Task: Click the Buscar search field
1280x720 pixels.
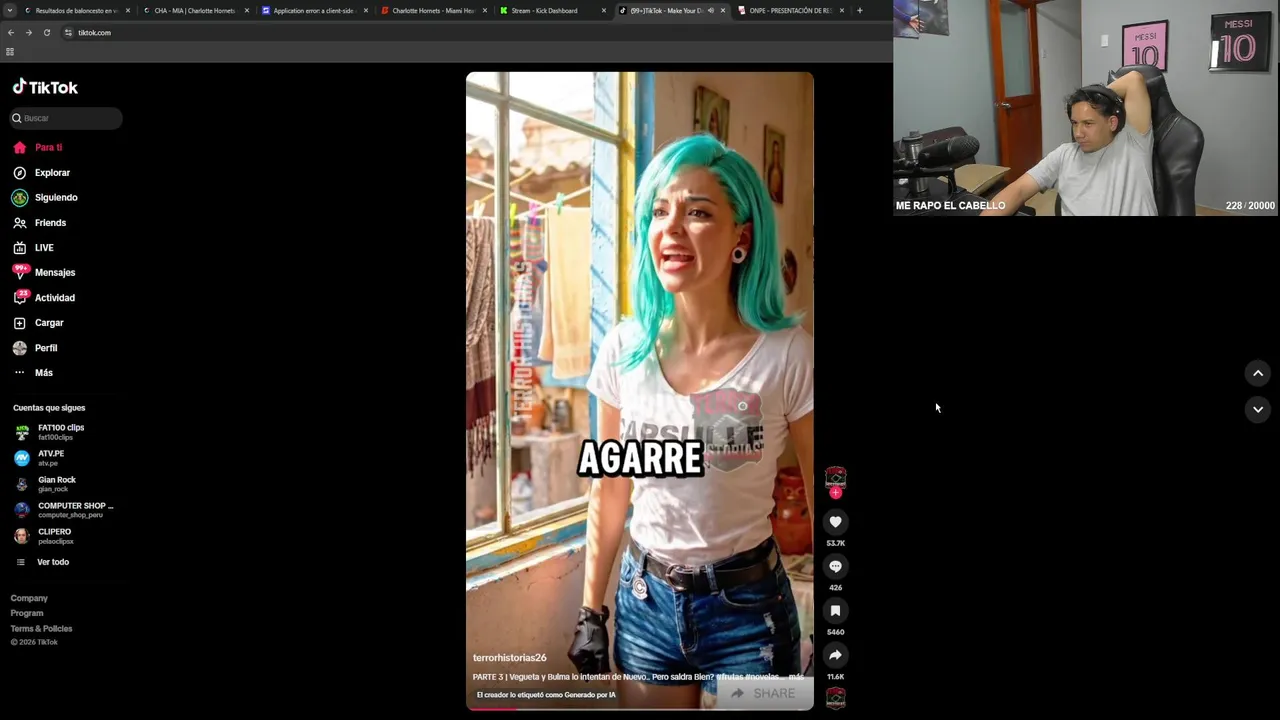Action: 67,118
